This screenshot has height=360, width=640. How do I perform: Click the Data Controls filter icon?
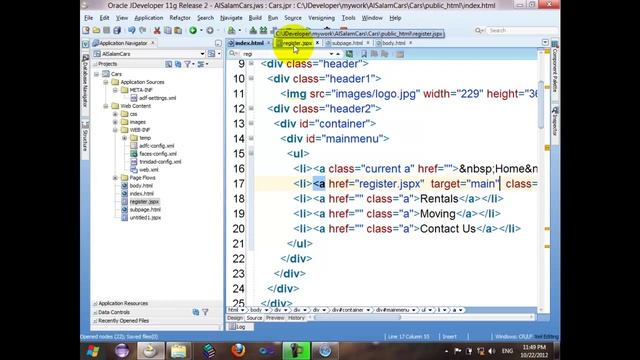[x=205, y=312]
